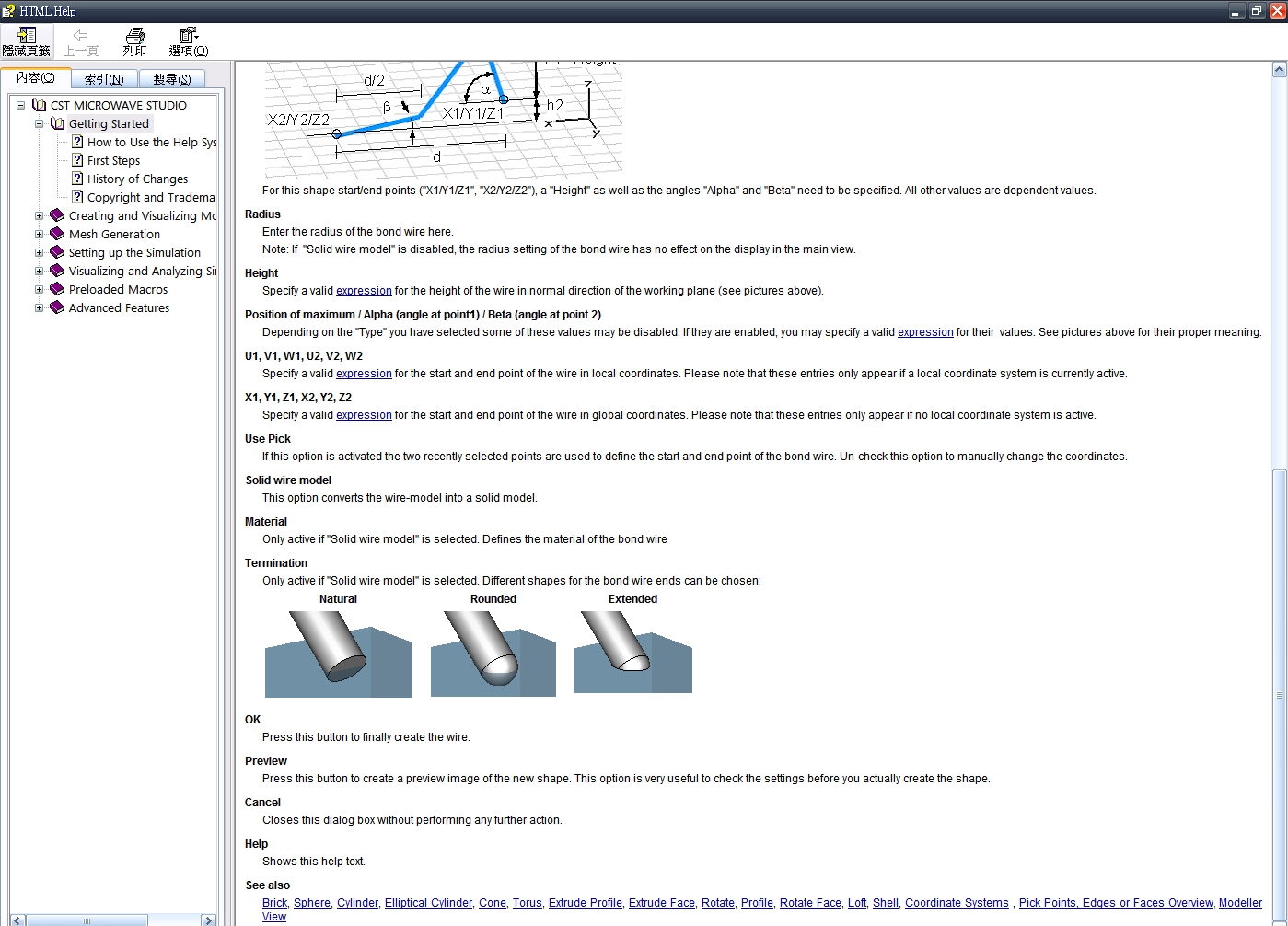
Task: Click the CST MICROWAVE STUDIO book icon
Action: [39, 105]
